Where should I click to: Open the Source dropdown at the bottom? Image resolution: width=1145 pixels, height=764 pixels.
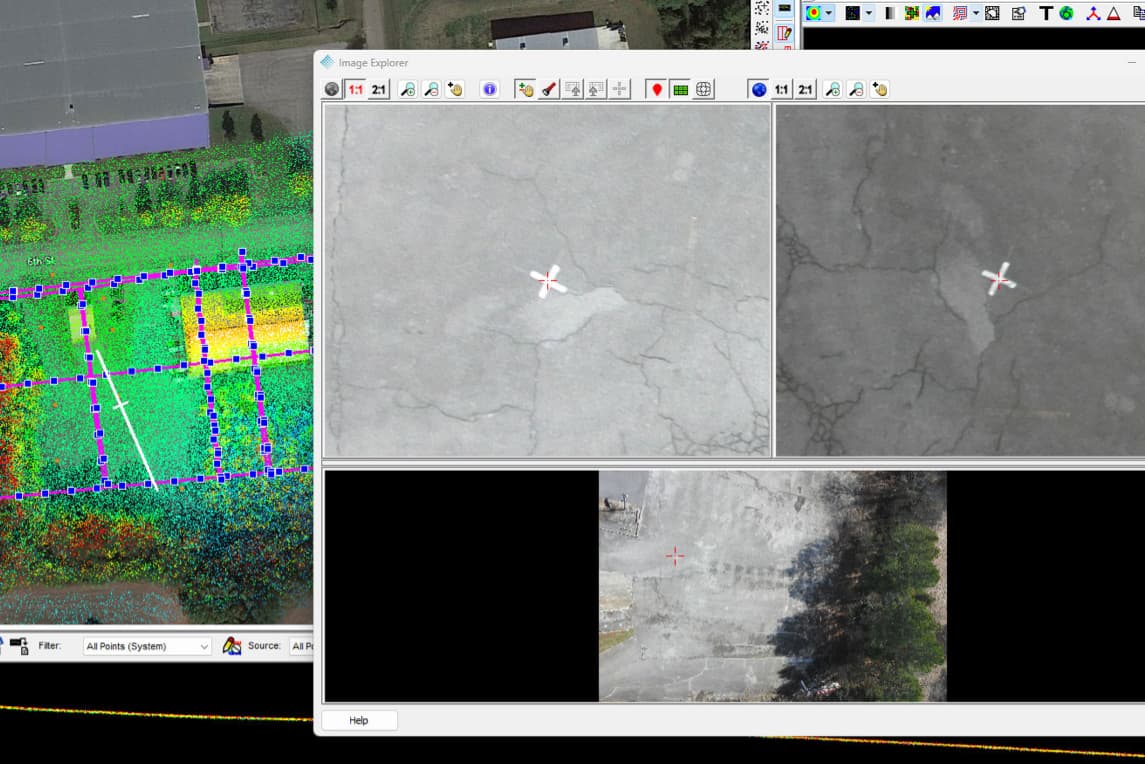[305, 645]
